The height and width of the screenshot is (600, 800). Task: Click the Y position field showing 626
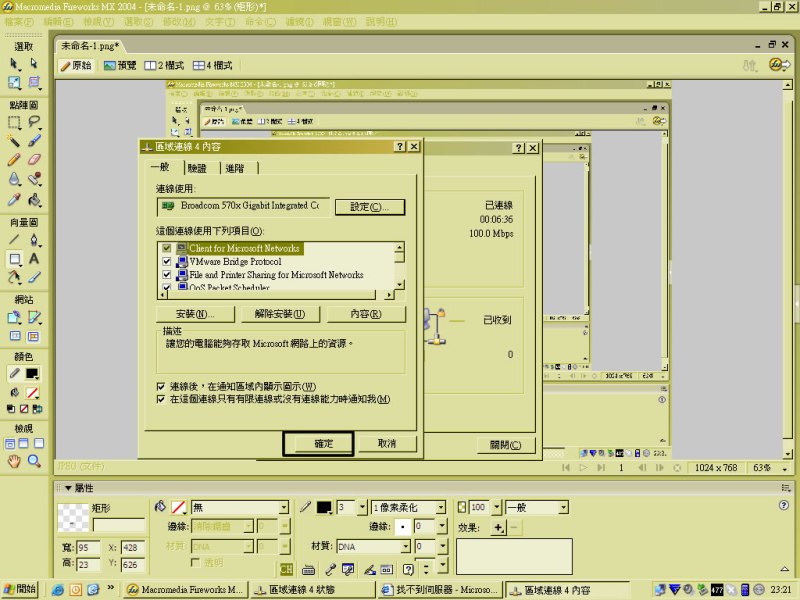133,564
